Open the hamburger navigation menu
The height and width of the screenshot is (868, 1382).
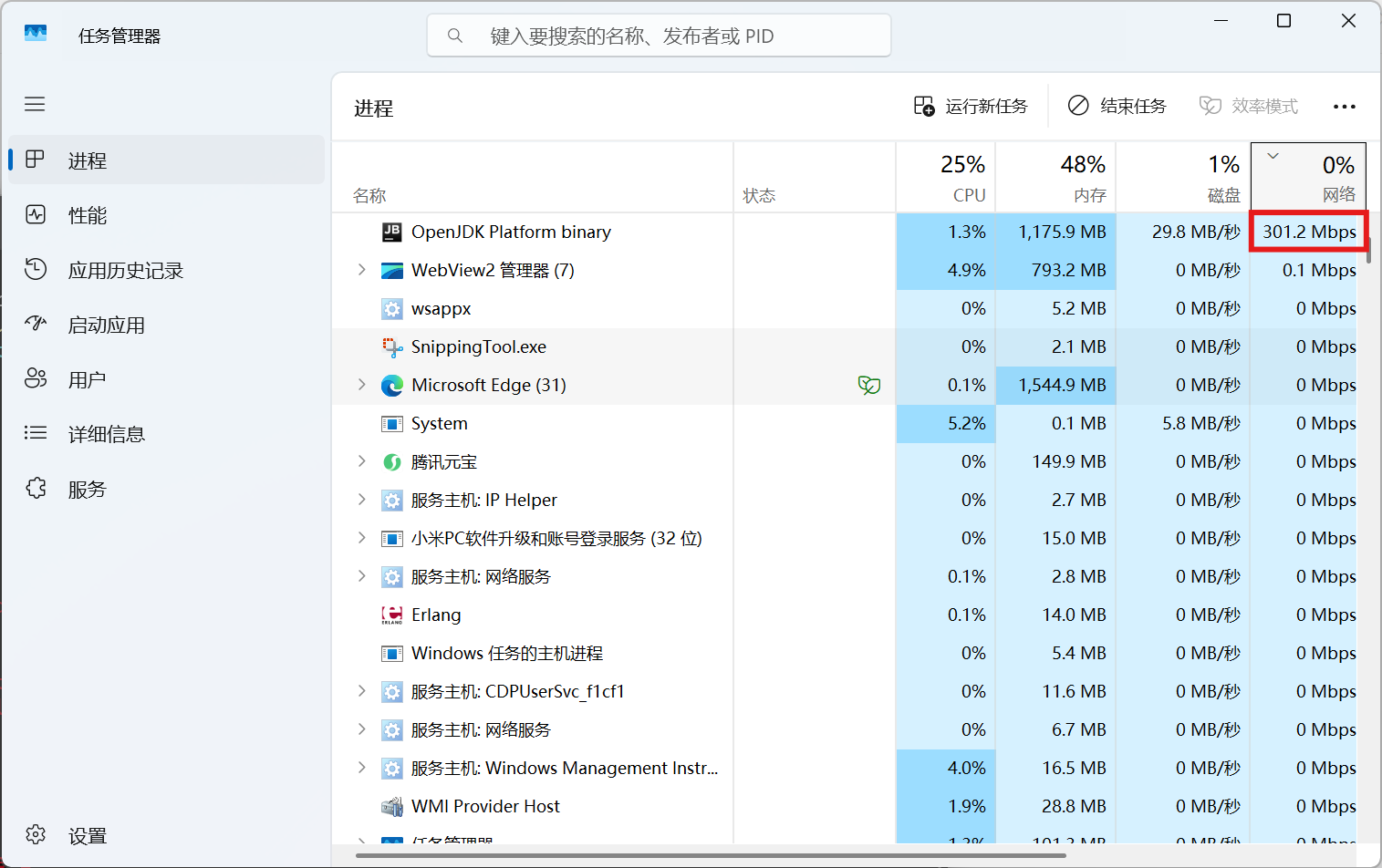click(x=35, y=104)
